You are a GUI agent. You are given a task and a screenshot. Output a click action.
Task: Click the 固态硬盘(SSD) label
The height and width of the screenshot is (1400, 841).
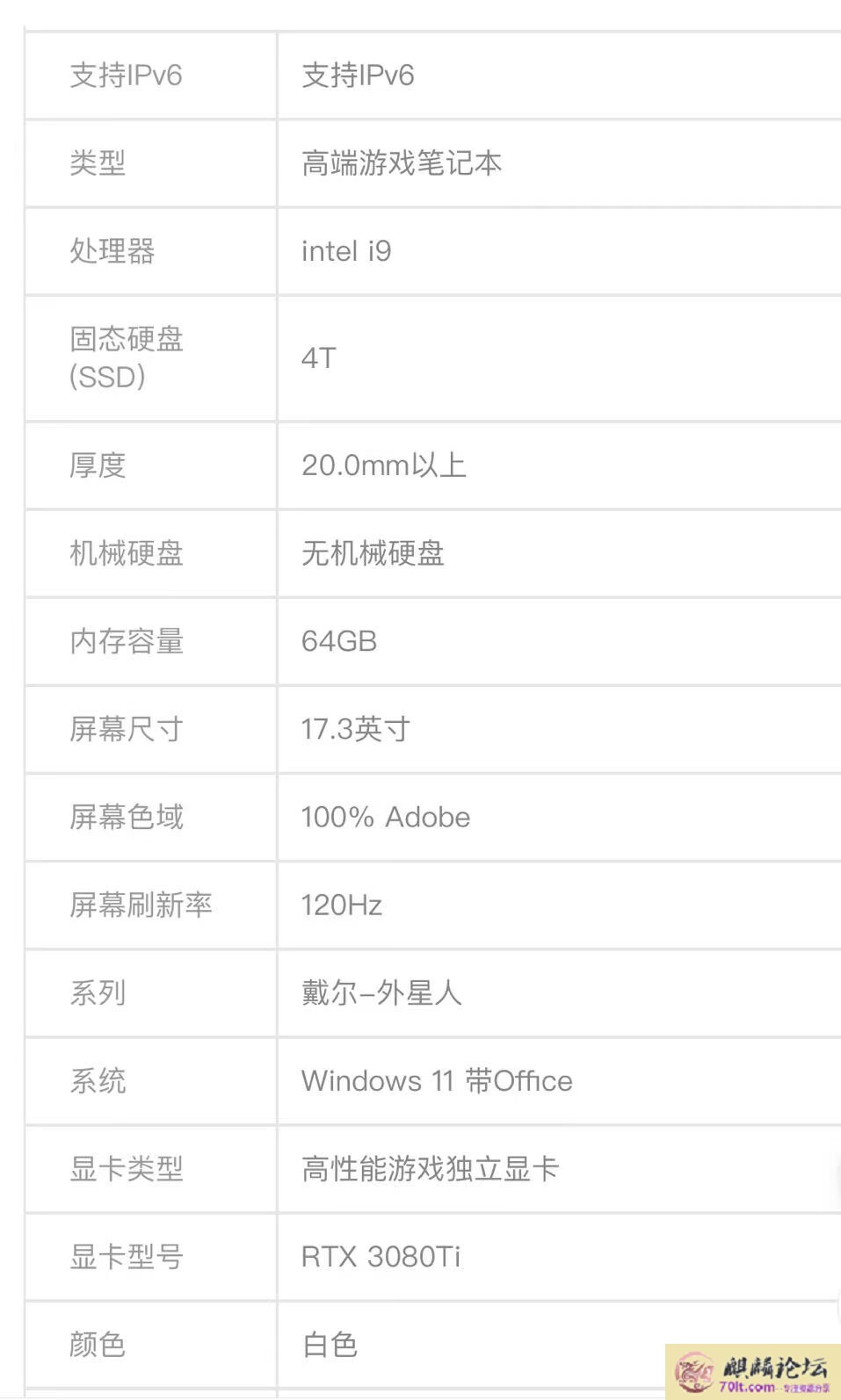127,357
